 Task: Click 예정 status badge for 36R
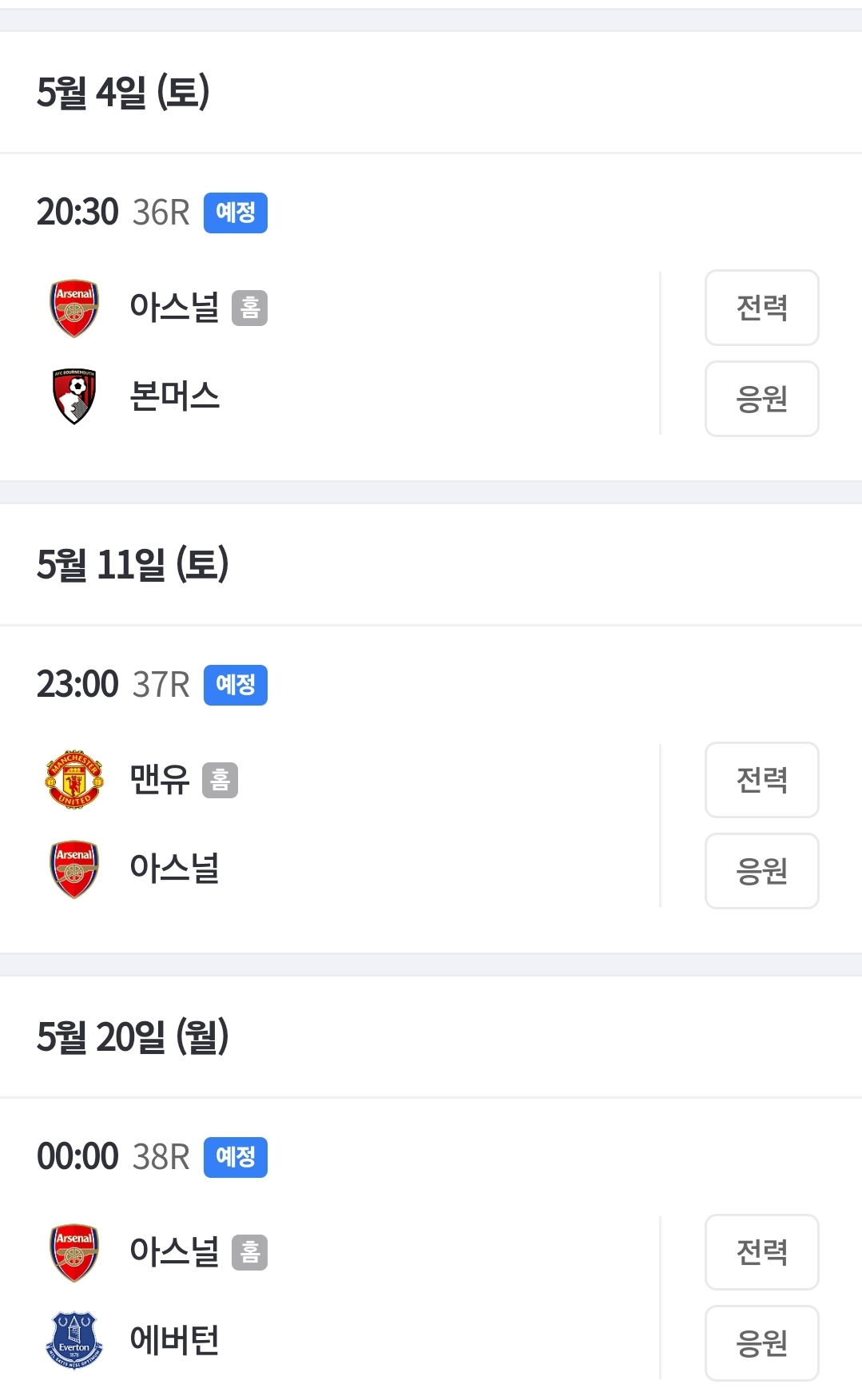(x=235, y=213)
